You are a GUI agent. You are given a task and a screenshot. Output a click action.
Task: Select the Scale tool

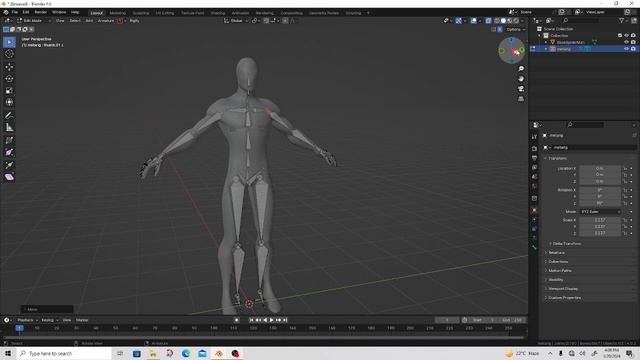9,91
